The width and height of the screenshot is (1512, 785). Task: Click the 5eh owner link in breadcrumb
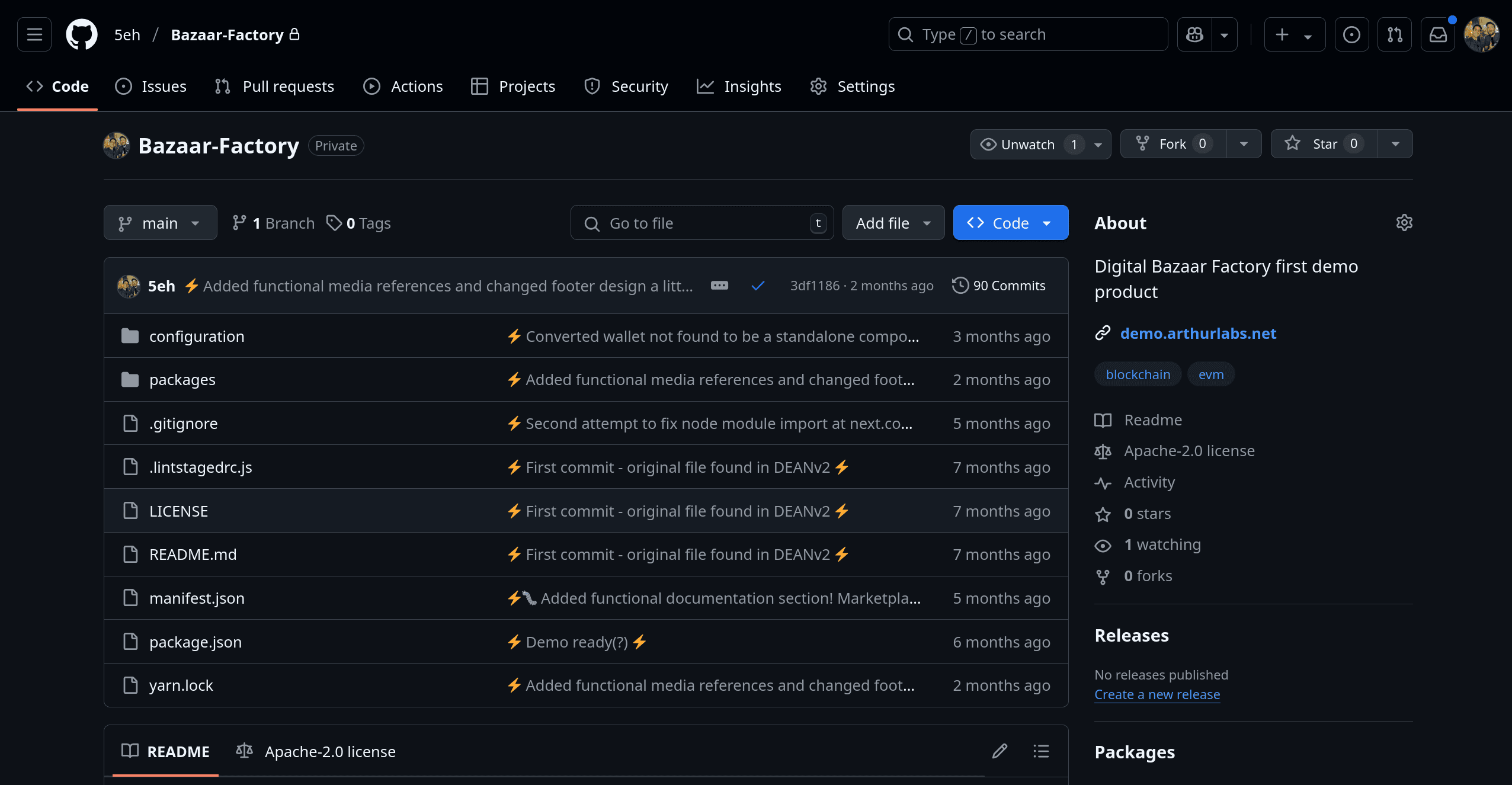pos(127,35)
